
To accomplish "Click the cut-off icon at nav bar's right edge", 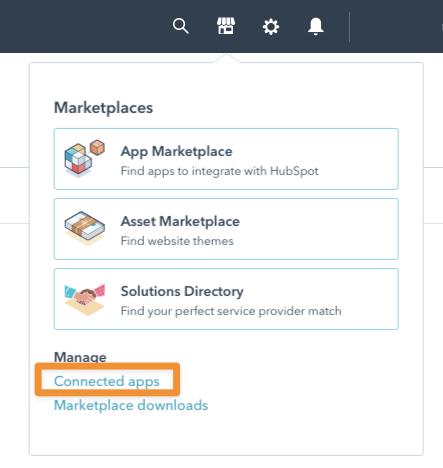I will pos(442,27).
